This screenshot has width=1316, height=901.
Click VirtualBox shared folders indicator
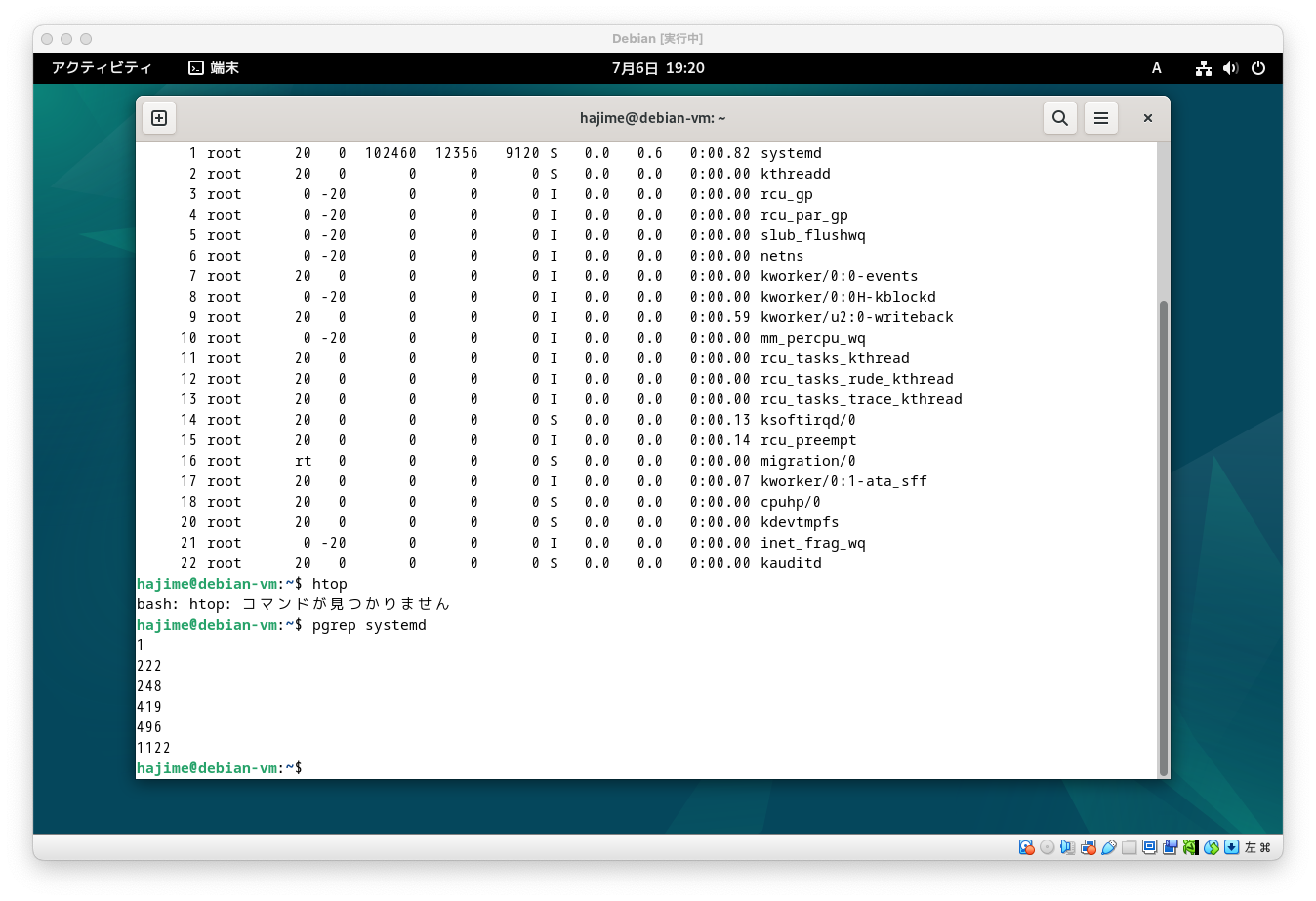tap(1130, 847)
